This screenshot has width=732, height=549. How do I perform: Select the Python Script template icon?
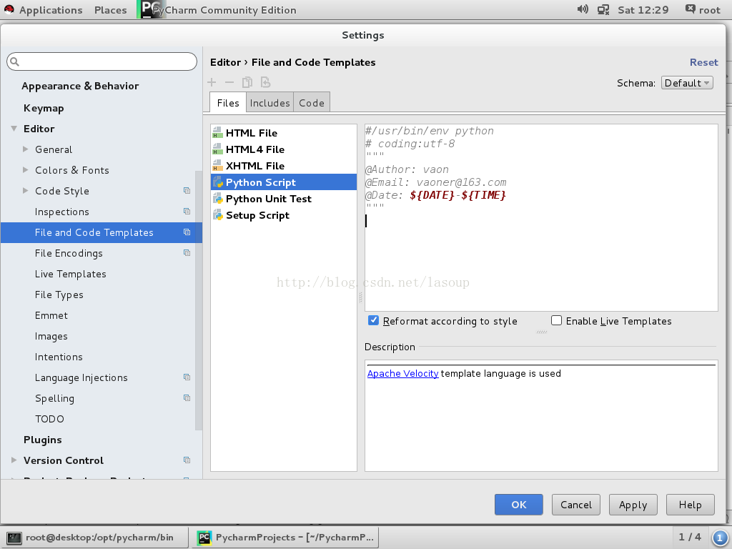click(x=218, y=183)
